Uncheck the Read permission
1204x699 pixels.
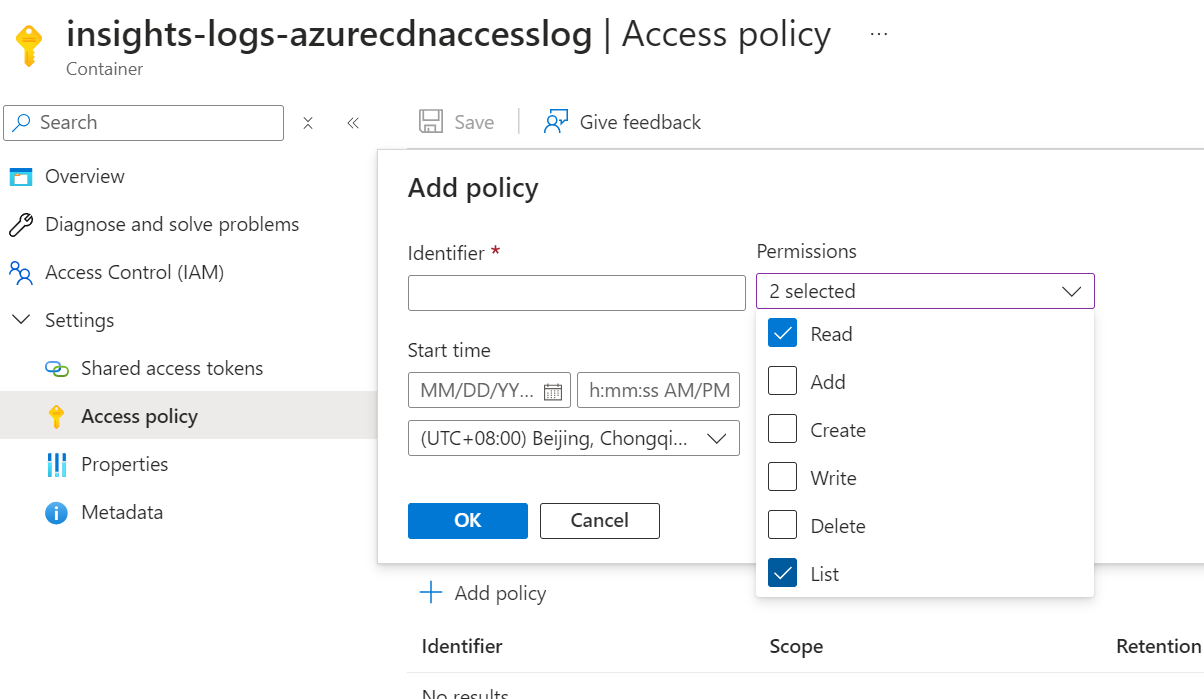tap(782, 334)
